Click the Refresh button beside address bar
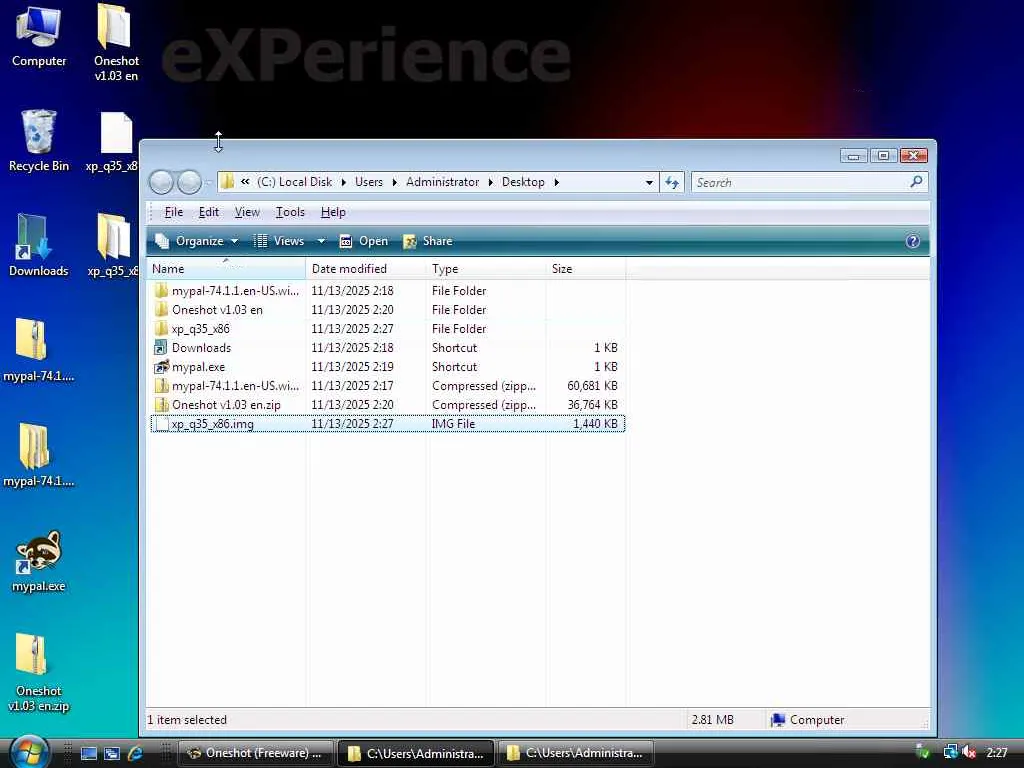Image resolution: width=1024 pixels, height=768 pixels. click(672, 182)
